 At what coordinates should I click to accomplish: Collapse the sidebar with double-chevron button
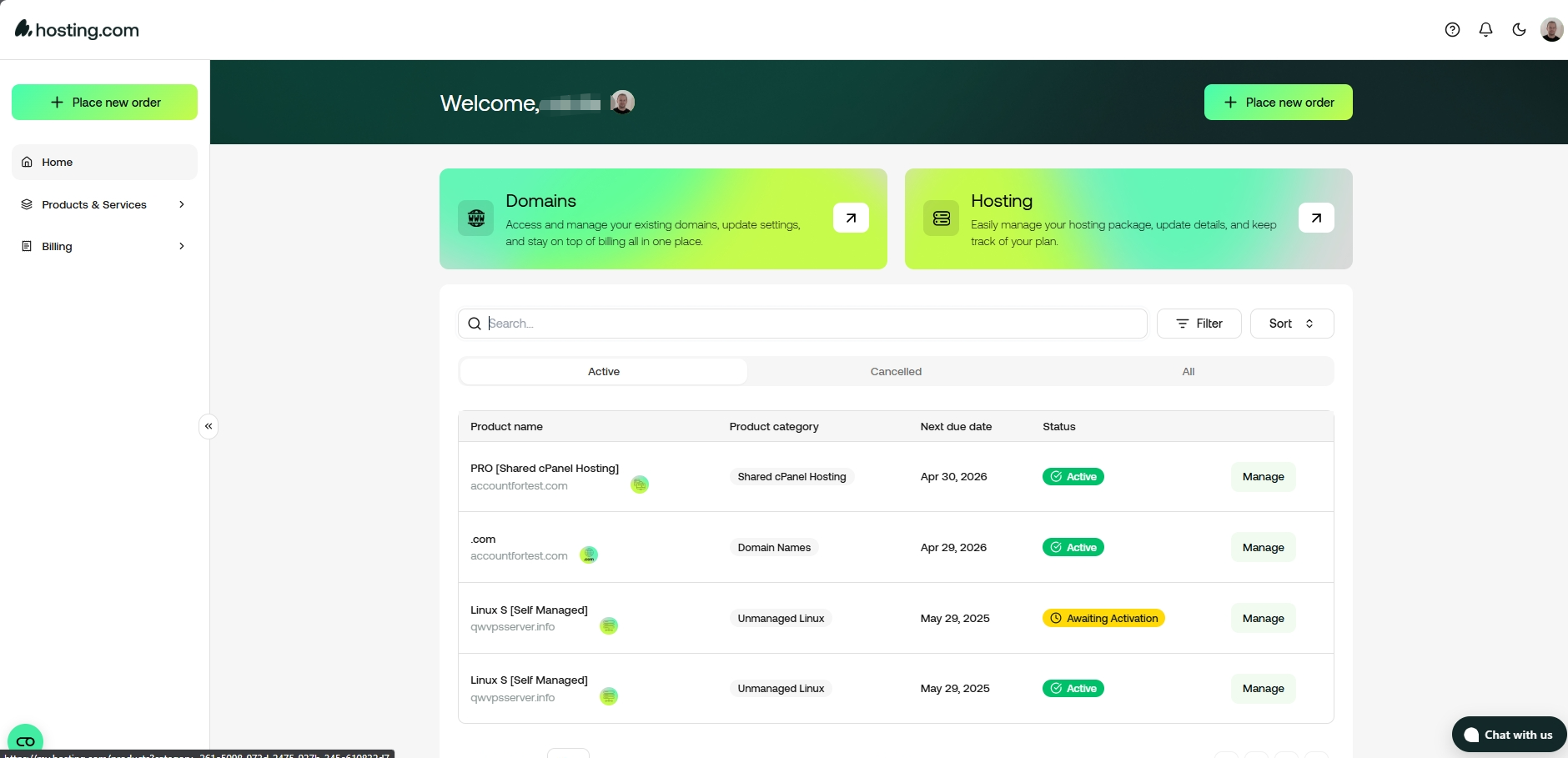[209, 426]
